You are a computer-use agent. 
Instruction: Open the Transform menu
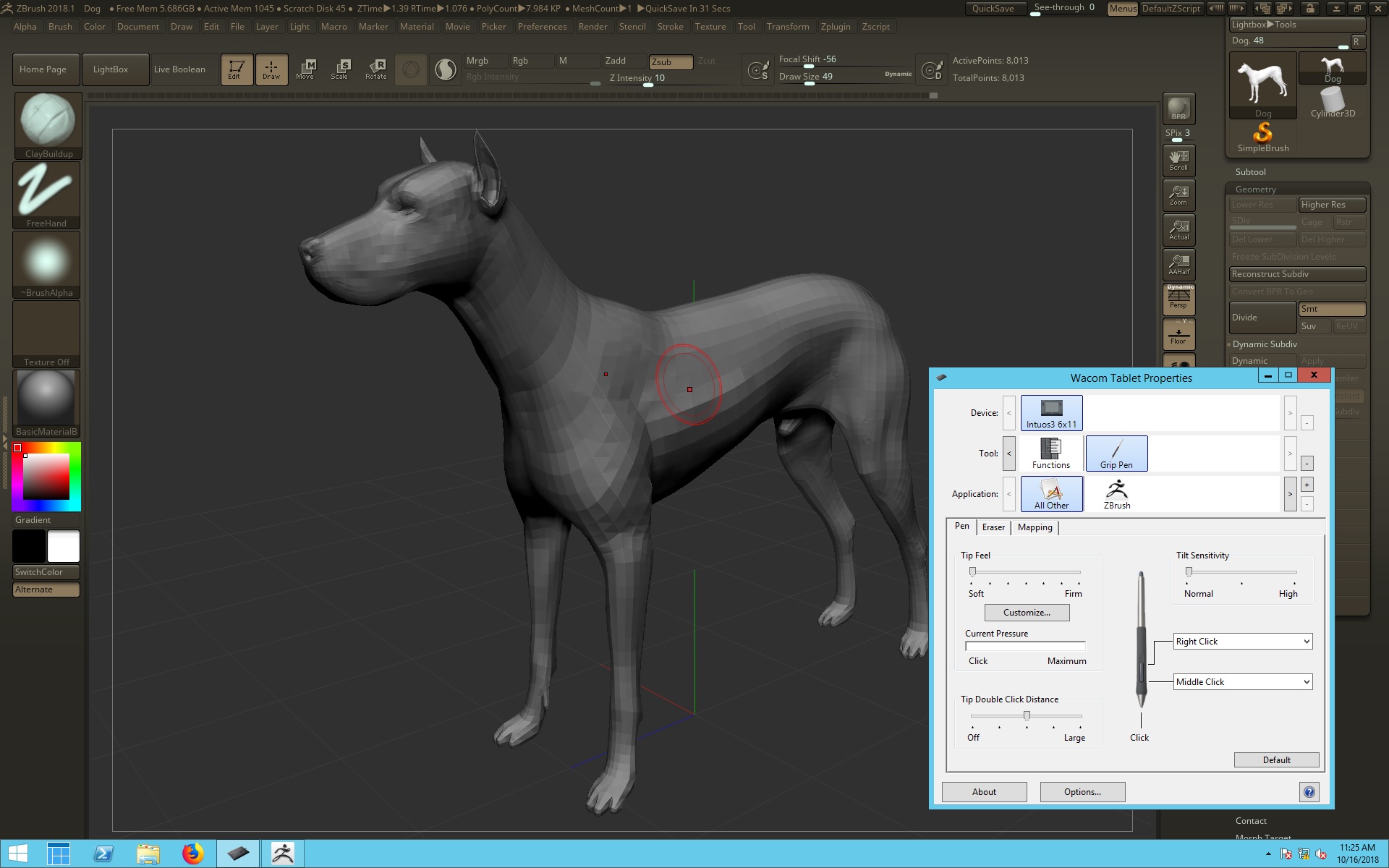(x=788, y=27)
